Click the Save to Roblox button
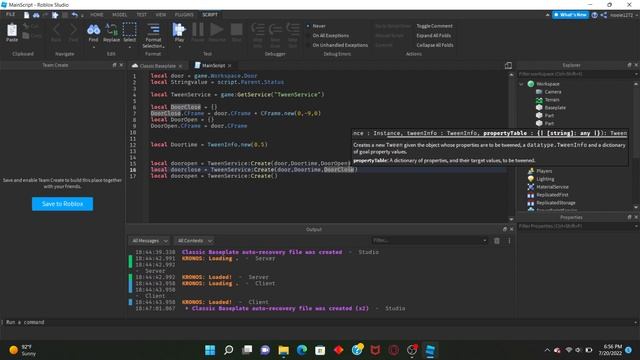This screenshot has height=360, width=640. pos(62,204)
